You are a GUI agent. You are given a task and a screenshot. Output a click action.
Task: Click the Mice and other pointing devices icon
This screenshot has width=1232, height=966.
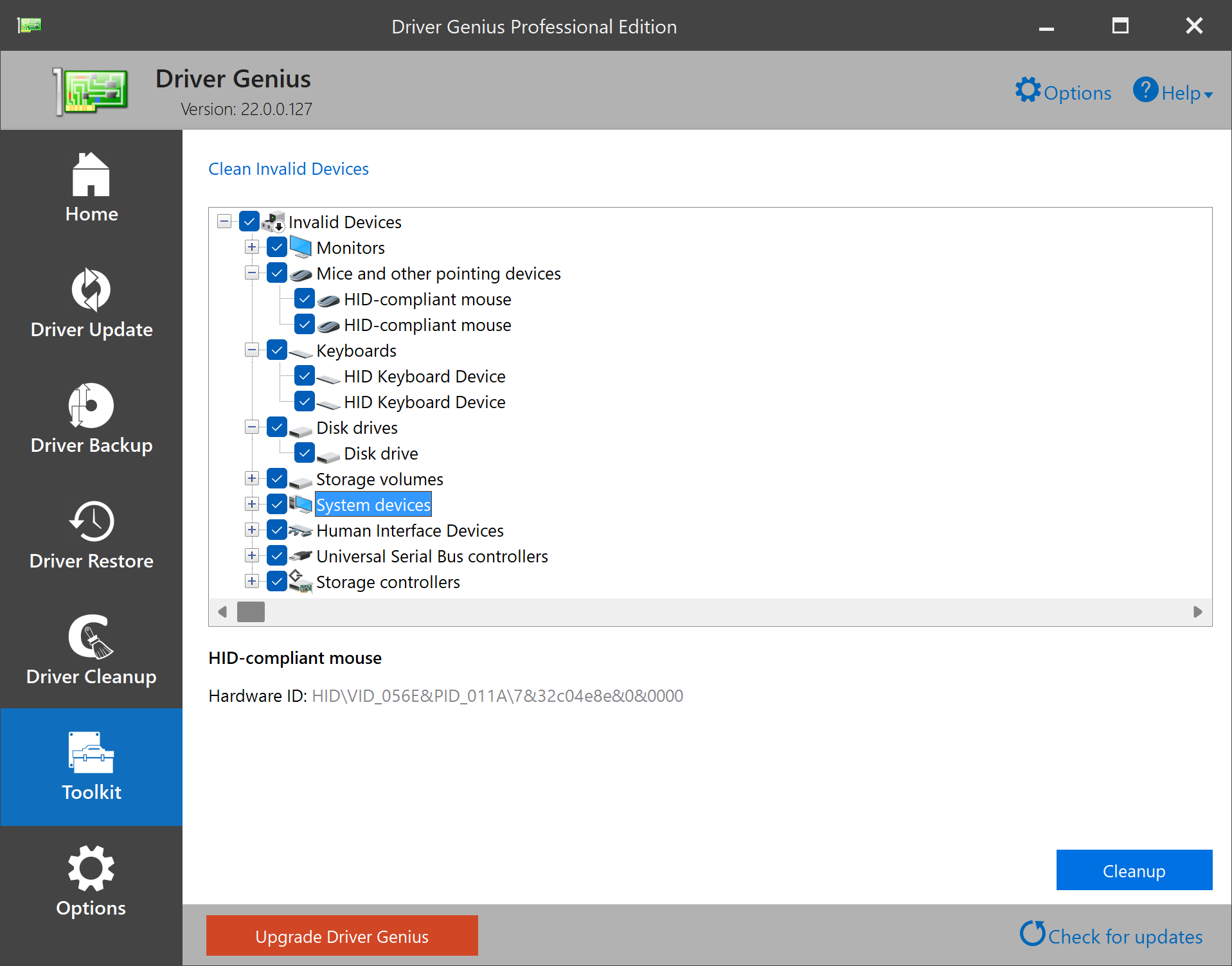pyautogui.click(x=300, y=275)
